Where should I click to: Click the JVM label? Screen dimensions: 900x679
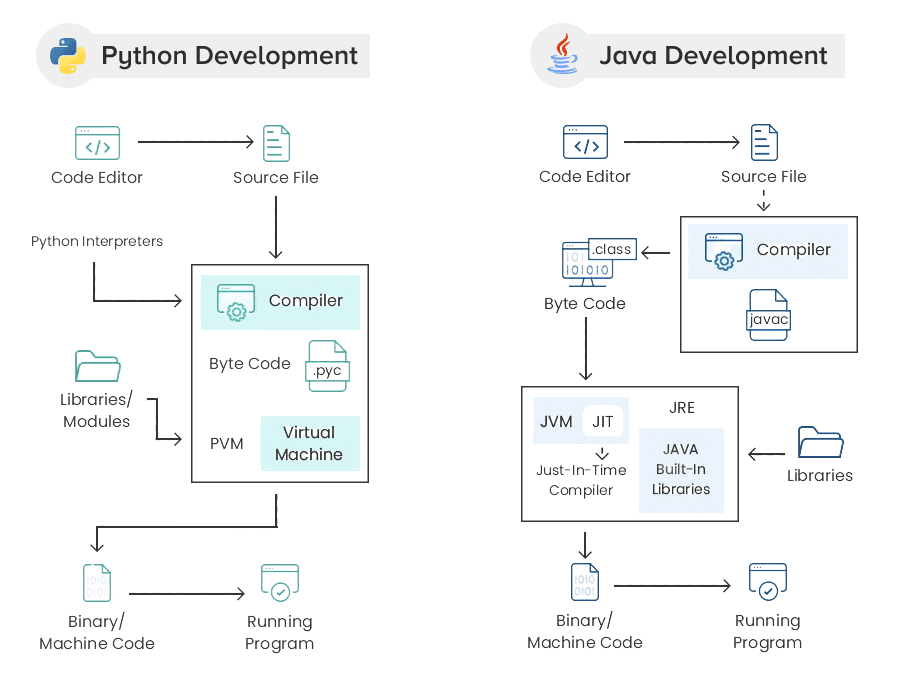[x=556, y=422]
